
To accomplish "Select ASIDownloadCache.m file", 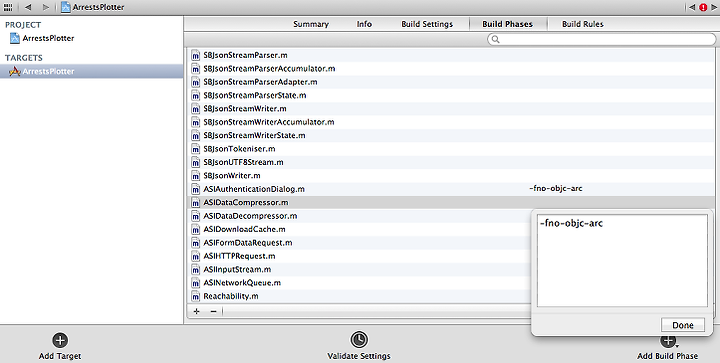I will [x=244, y=229].
